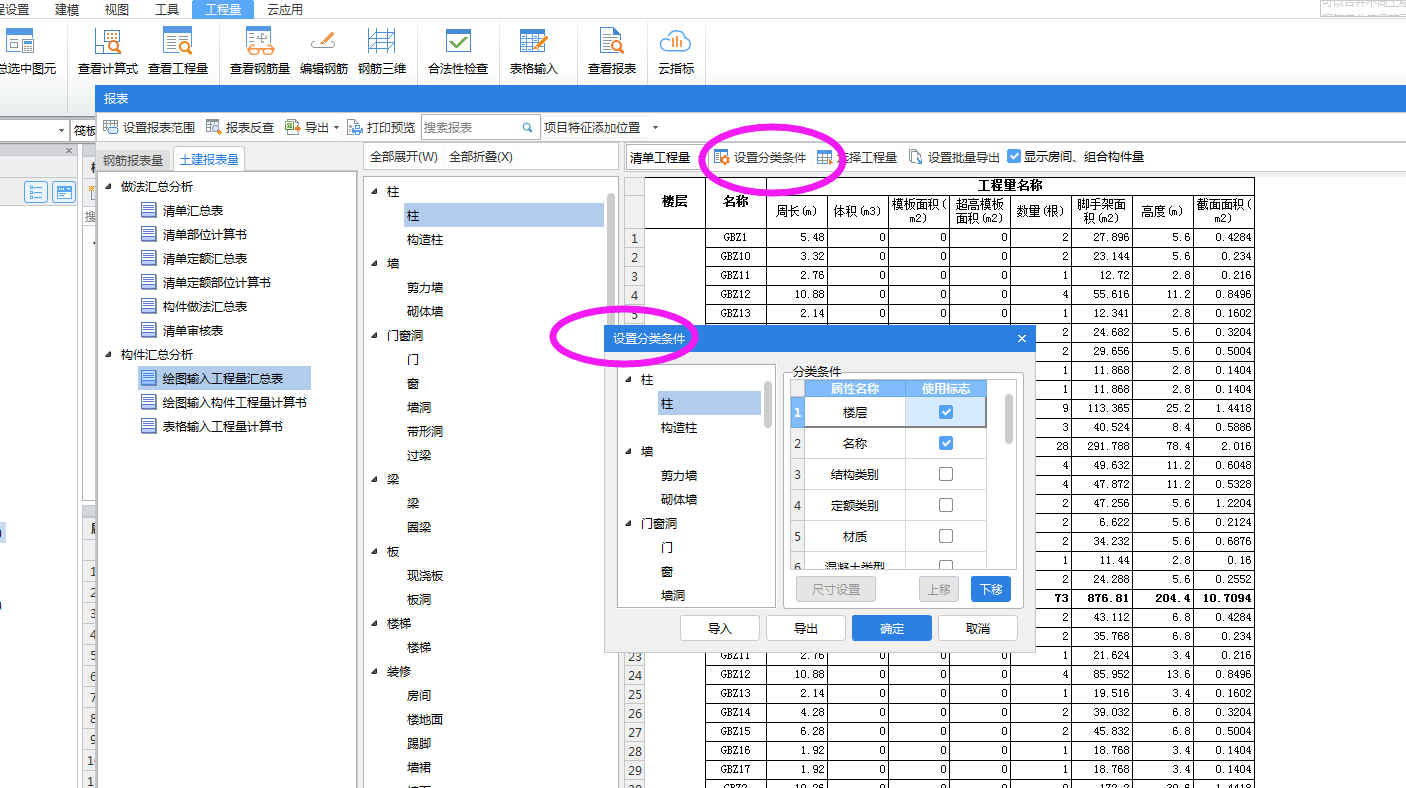Image resolution: width=1406 pixels, height=788 pixels.
Task: Collapse 装修 group in component list
Action: (x=375, y=671)
